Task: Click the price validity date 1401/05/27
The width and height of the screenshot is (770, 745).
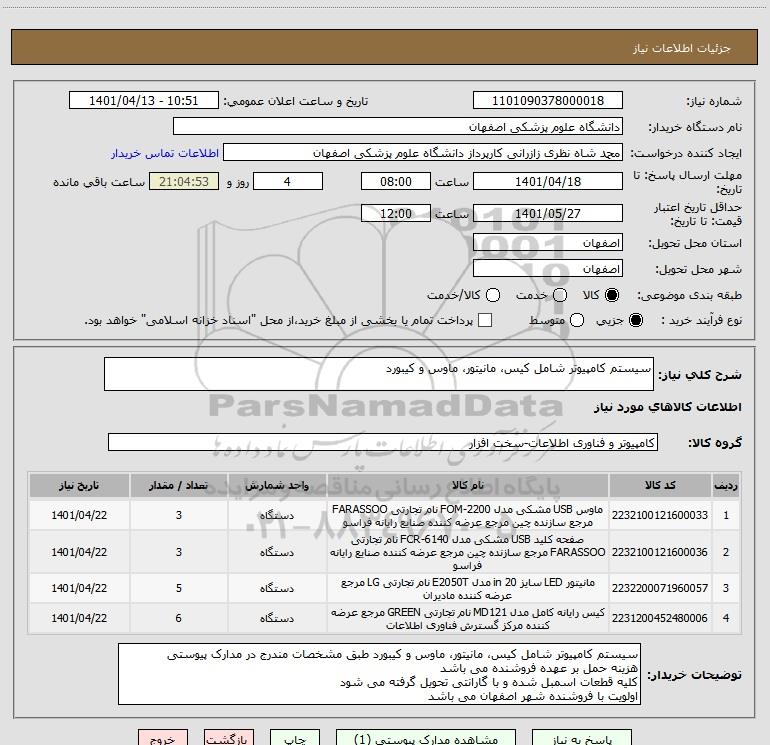Action: [548, 214]
